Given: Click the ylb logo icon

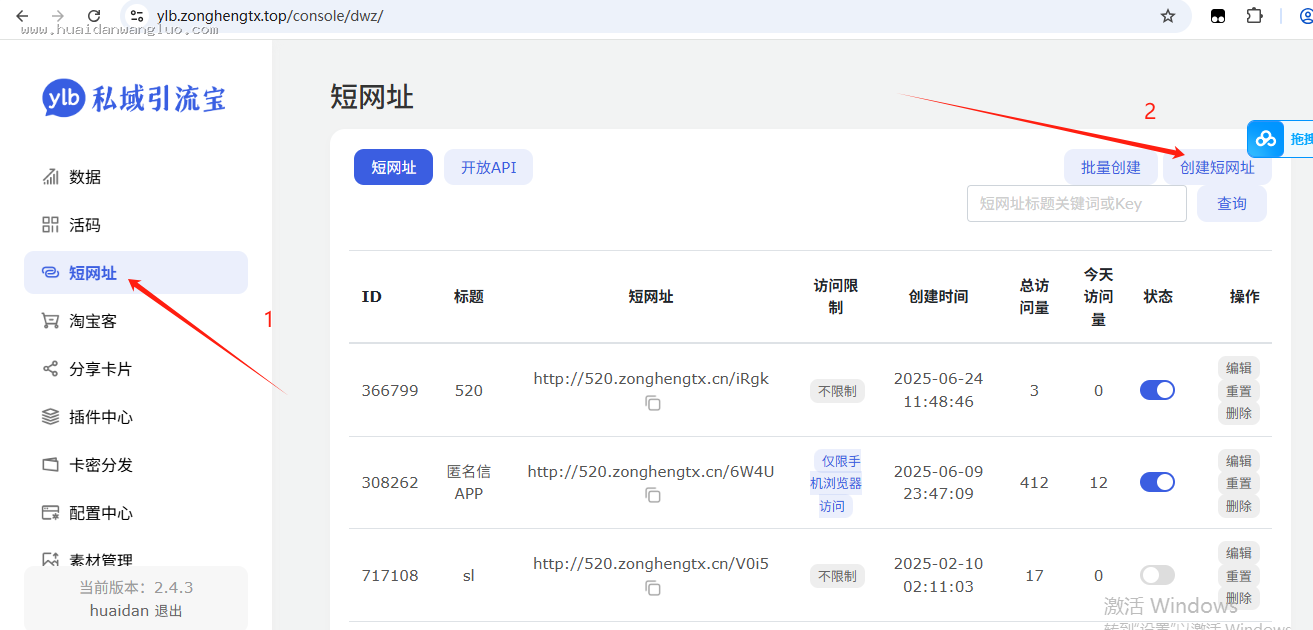Looking at the screenshot, I should (x=64, y=98).
